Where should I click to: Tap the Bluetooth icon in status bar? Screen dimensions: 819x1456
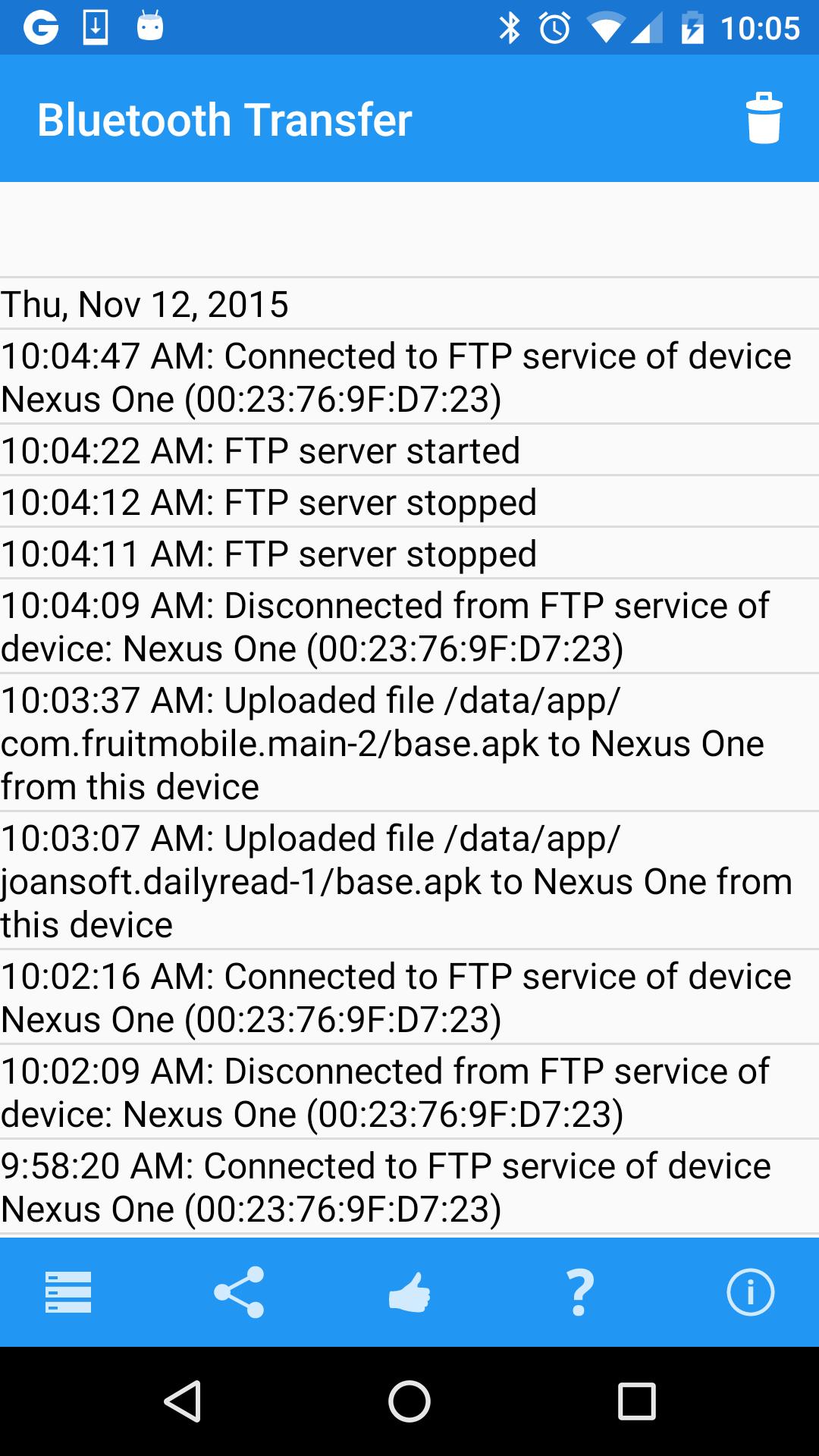point(510,28)
